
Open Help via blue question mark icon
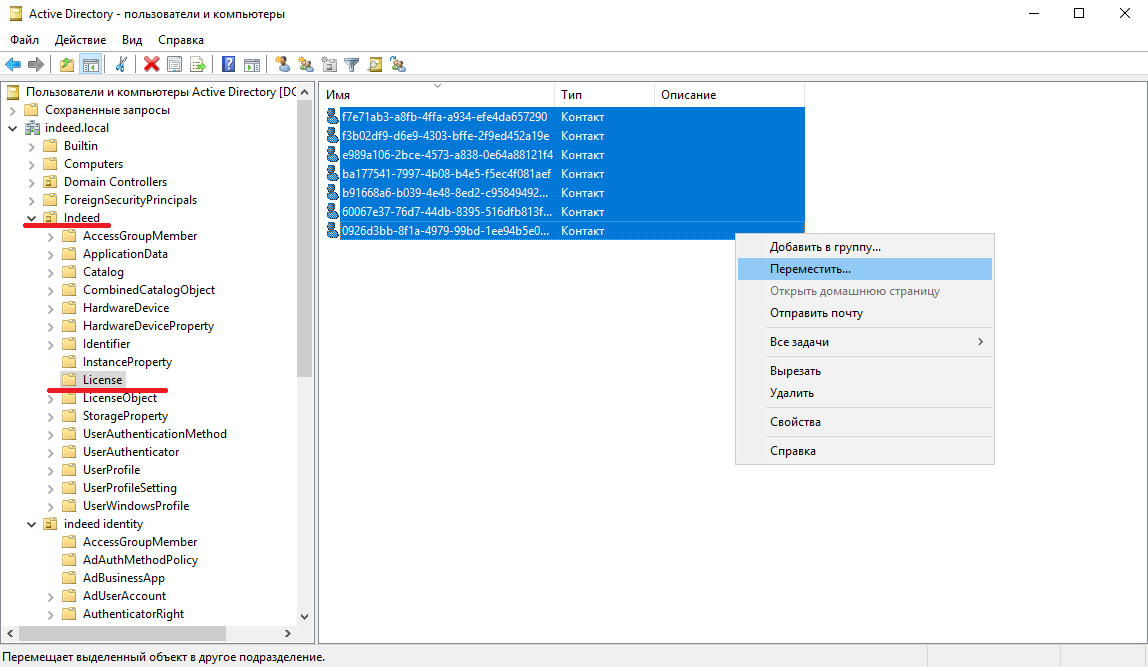click(x=229, y=65)
